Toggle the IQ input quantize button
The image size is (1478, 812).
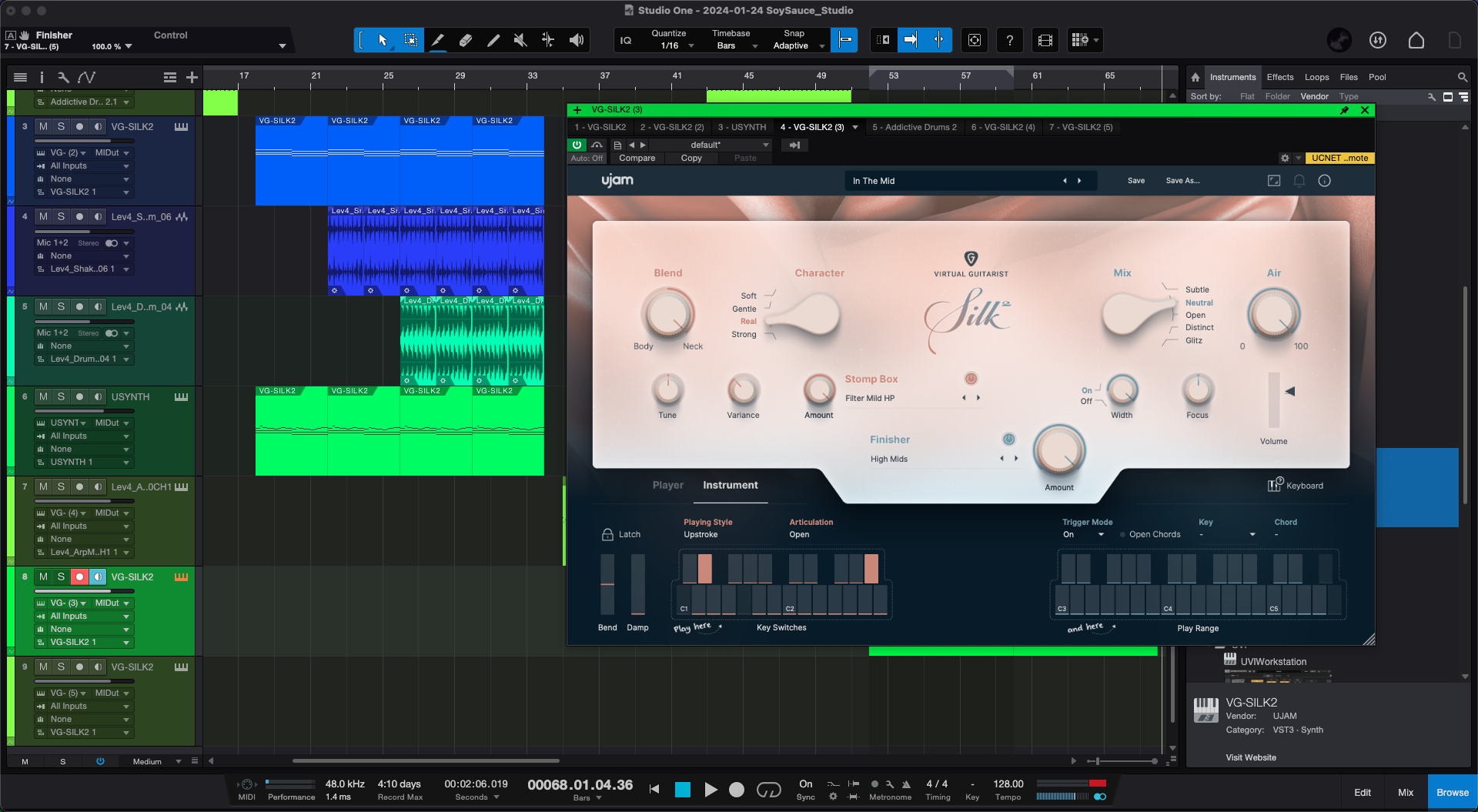coord(626,40)
